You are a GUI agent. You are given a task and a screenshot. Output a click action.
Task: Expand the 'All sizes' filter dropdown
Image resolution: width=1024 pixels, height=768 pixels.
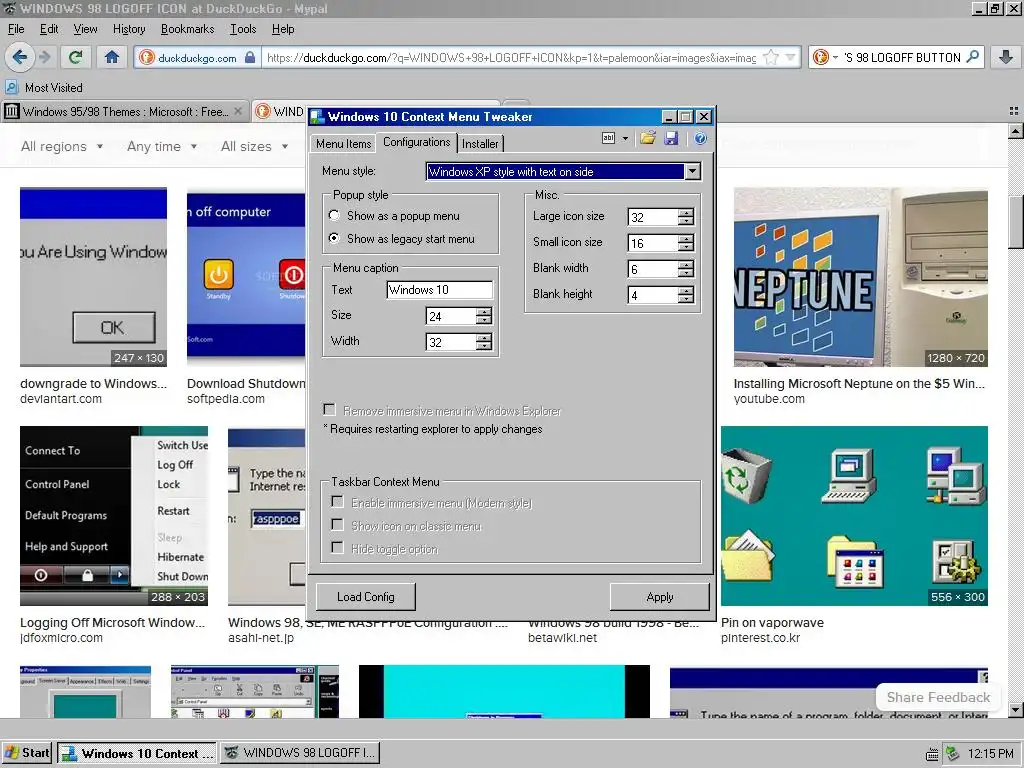[x=255, y=146]
